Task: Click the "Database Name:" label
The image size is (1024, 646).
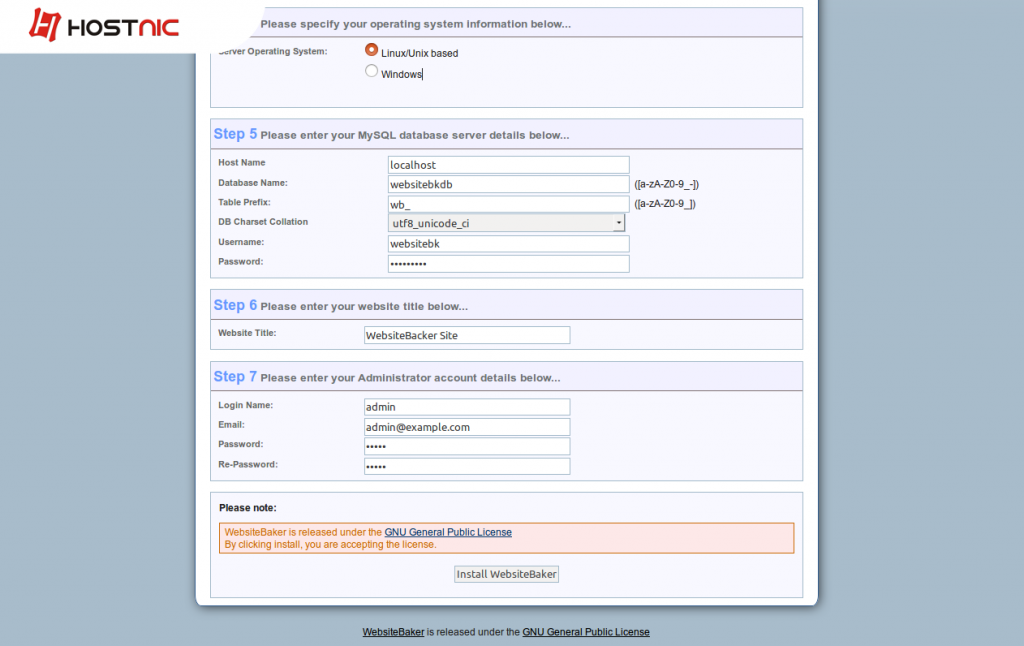Action: tap(253, 183)
